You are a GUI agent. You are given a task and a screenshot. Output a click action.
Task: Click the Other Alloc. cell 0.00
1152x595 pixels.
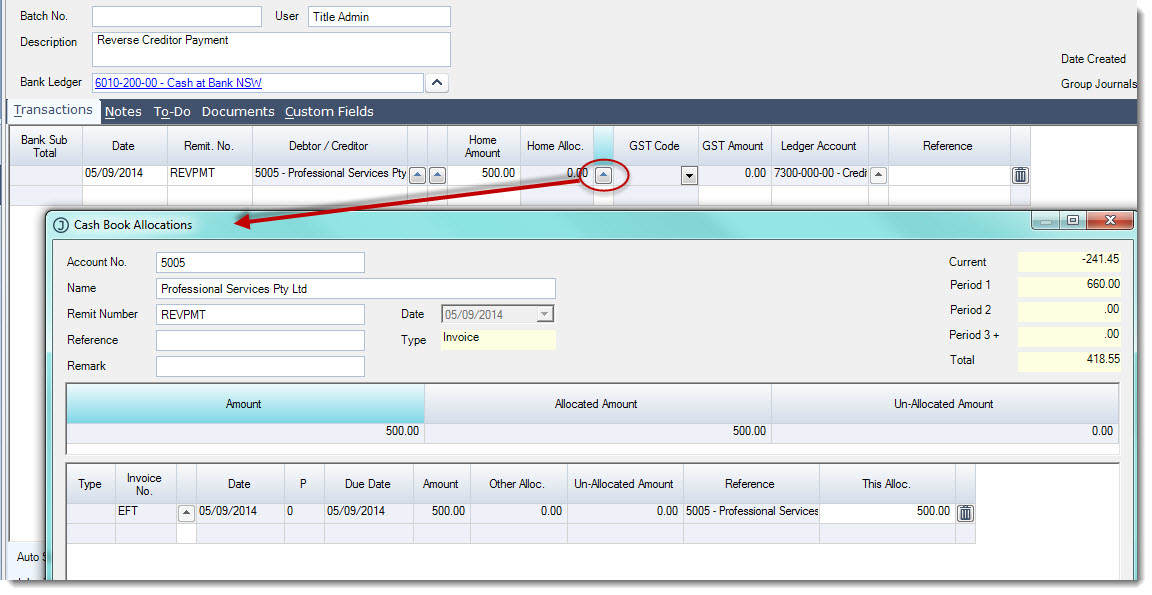point(518,512)
